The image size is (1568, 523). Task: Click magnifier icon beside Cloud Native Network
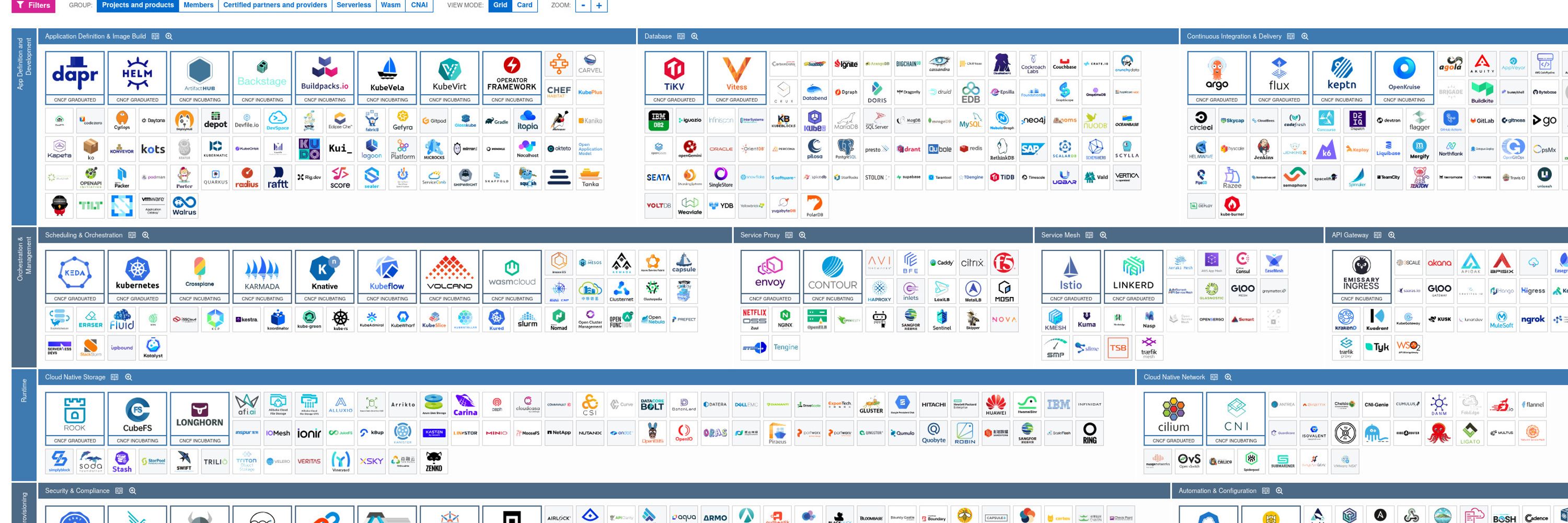click(1228, 378)
